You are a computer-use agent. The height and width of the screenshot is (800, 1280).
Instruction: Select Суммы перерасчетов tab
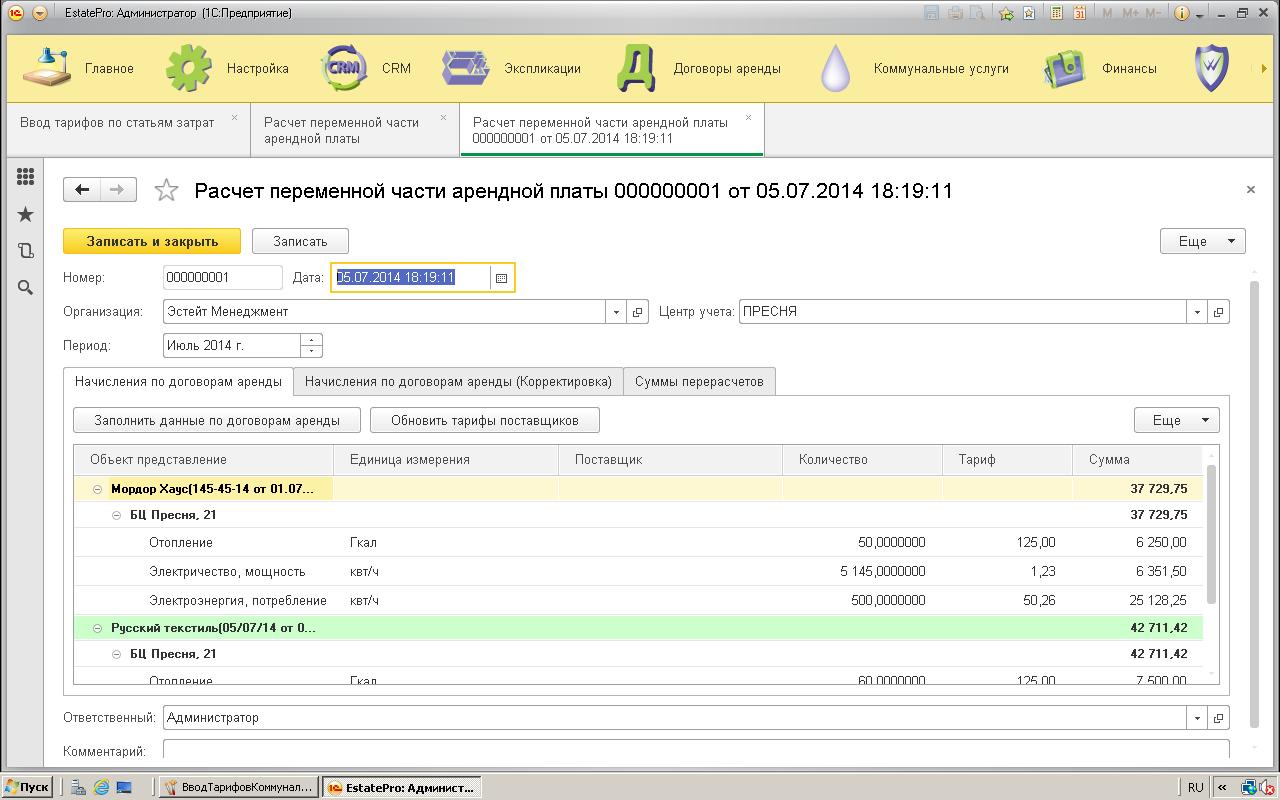coord(699,381)
